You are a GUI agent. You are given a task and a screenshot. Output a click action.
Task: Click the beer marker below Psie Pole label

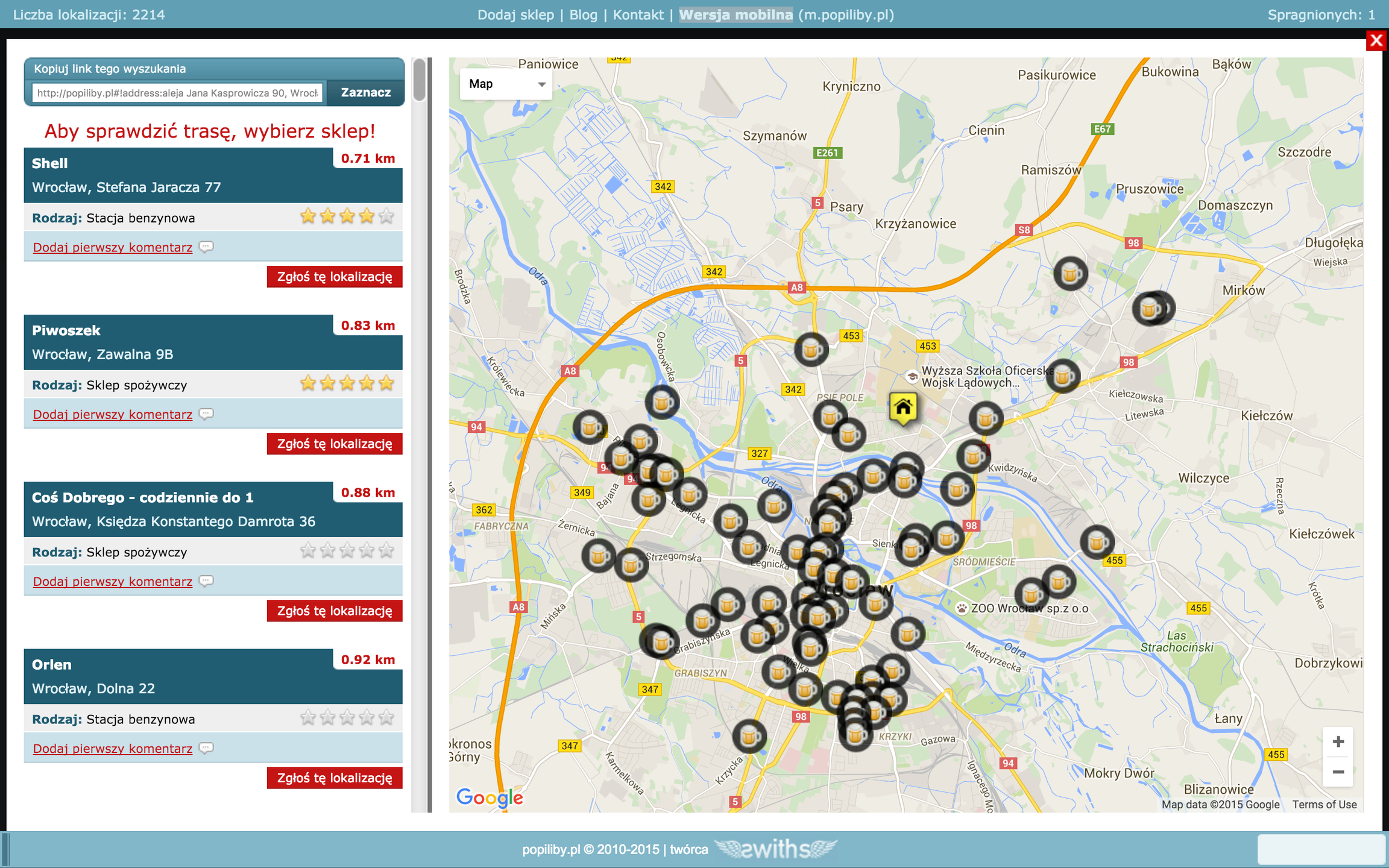click(x=830, y=416)
